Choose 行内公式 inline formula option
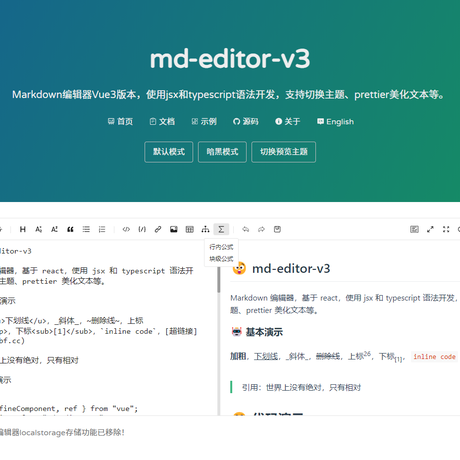The image size is (460, 460). (x=221, y=247)
